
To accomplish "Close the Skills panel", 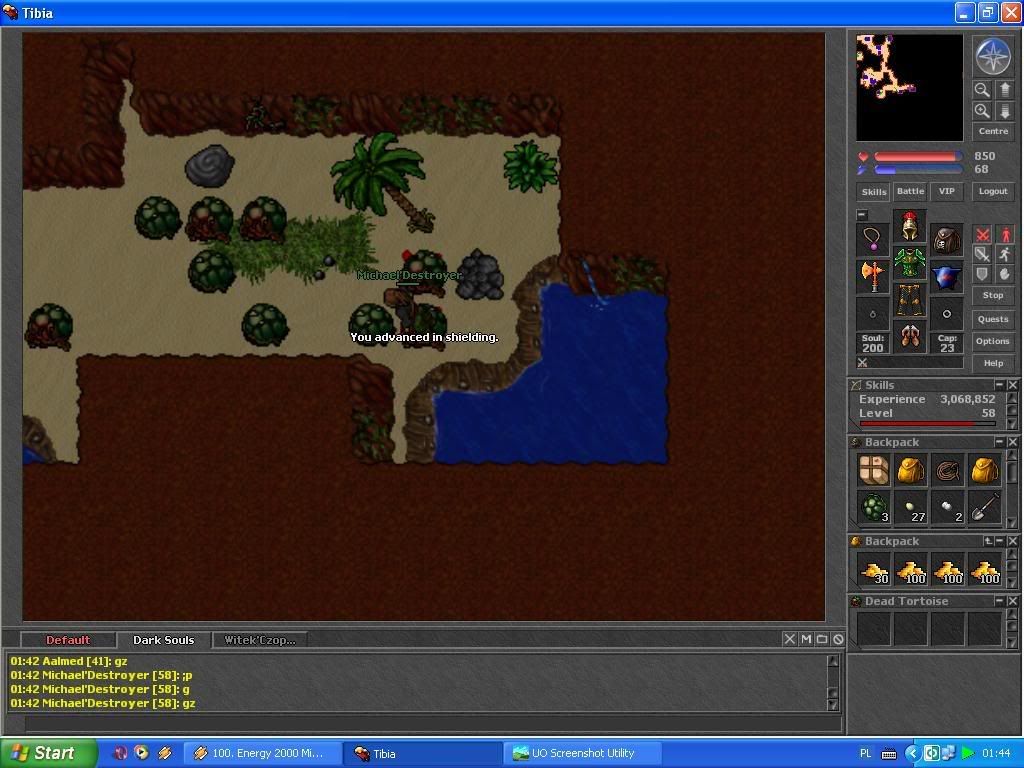I will tap(1012, 385).
